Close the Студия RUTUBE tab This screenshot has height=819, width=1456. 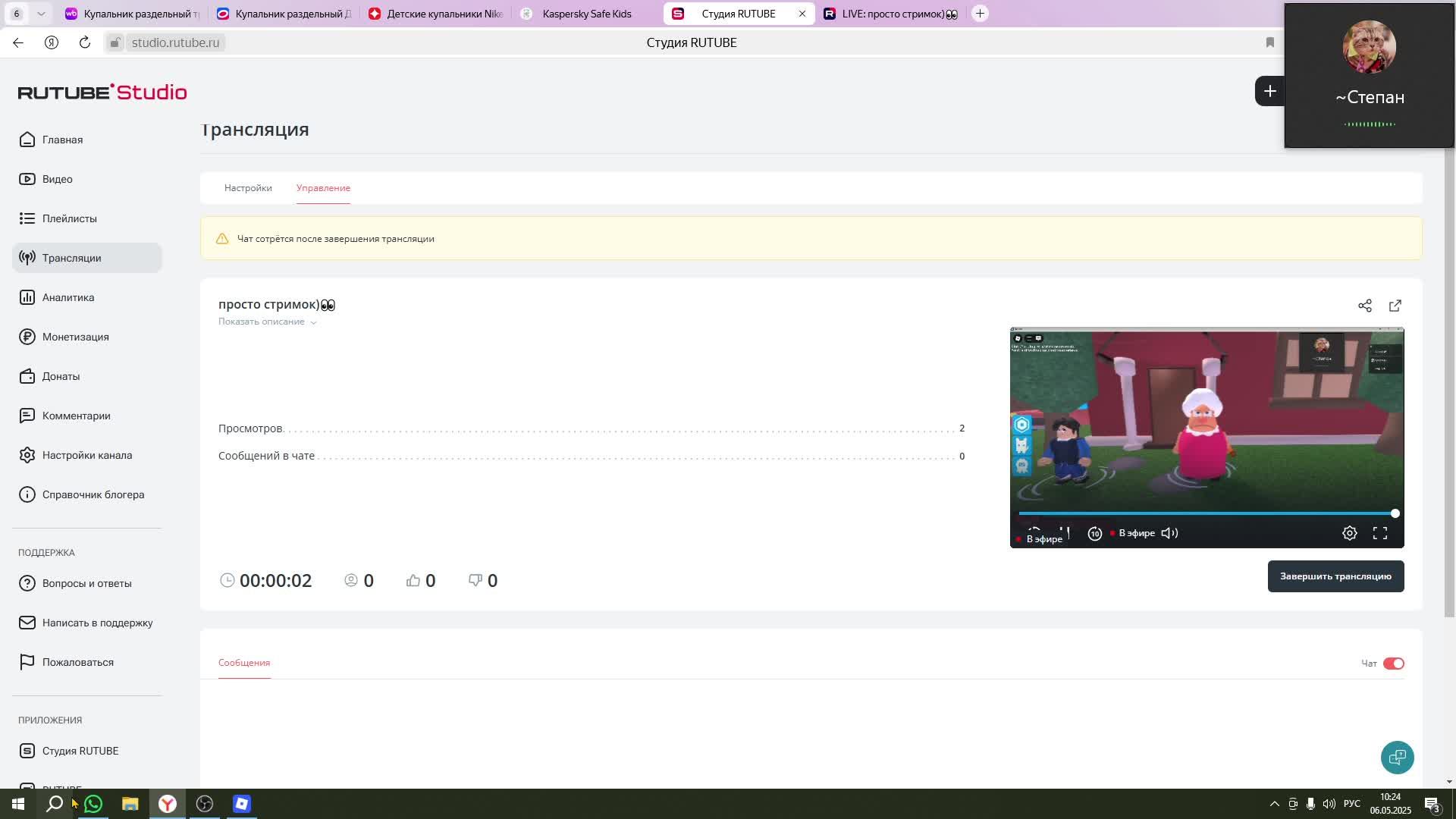click(802, 14)
